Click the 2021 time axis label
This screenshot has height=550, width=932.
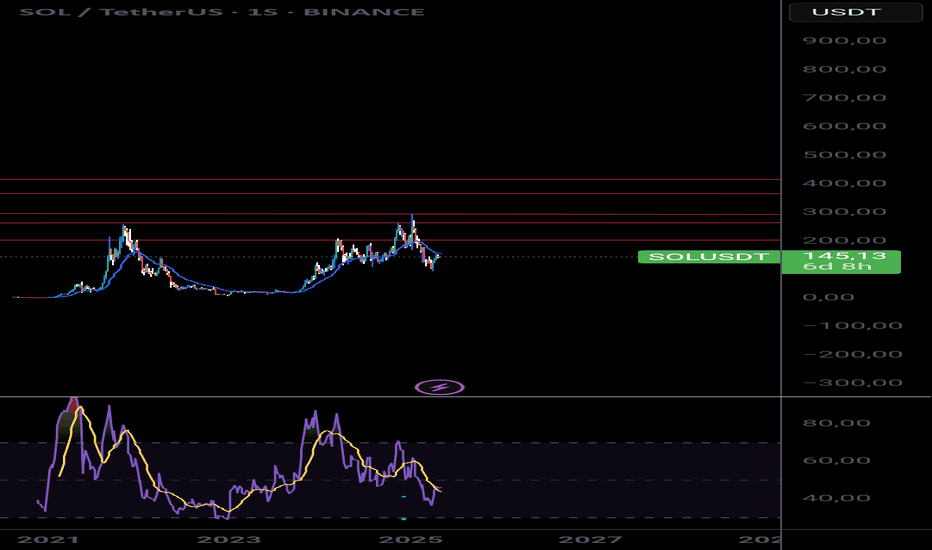(x=48, y=539)
